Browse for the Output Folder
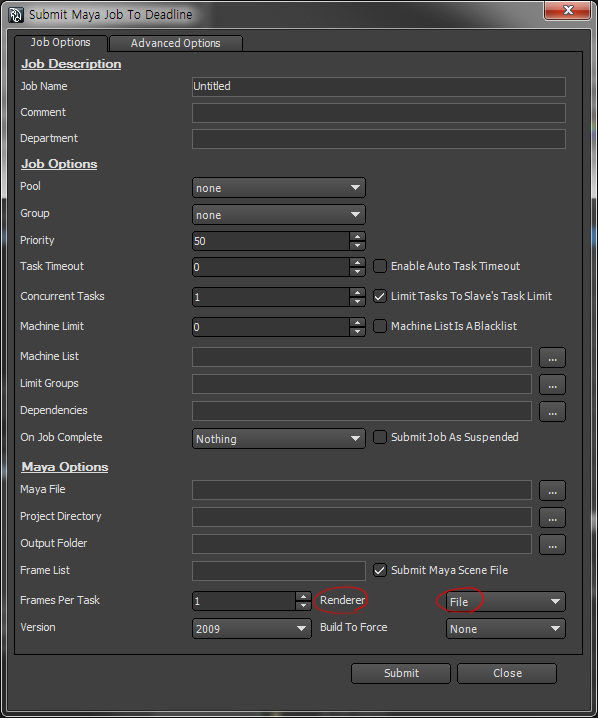Viewport: 598px width, 718px height. coord(552,544)
